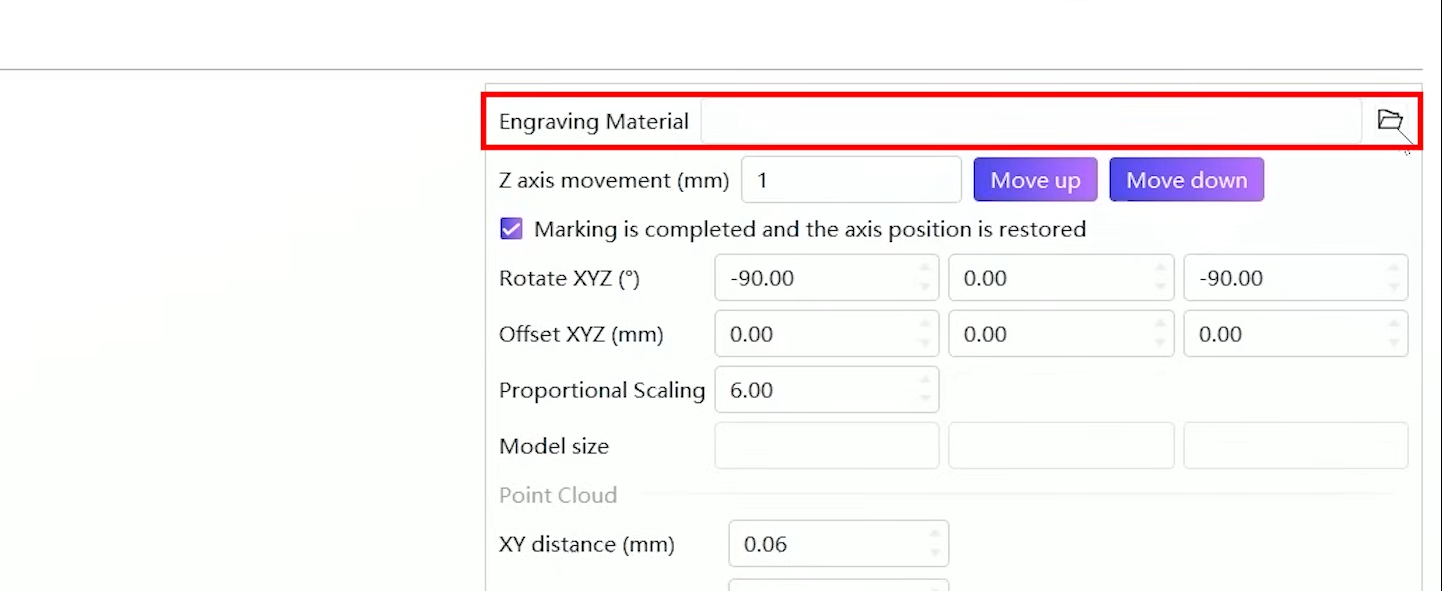Click the Point Cloud section heading
The width and height of the screenshot is (1442, 591).
click(558, 495)
